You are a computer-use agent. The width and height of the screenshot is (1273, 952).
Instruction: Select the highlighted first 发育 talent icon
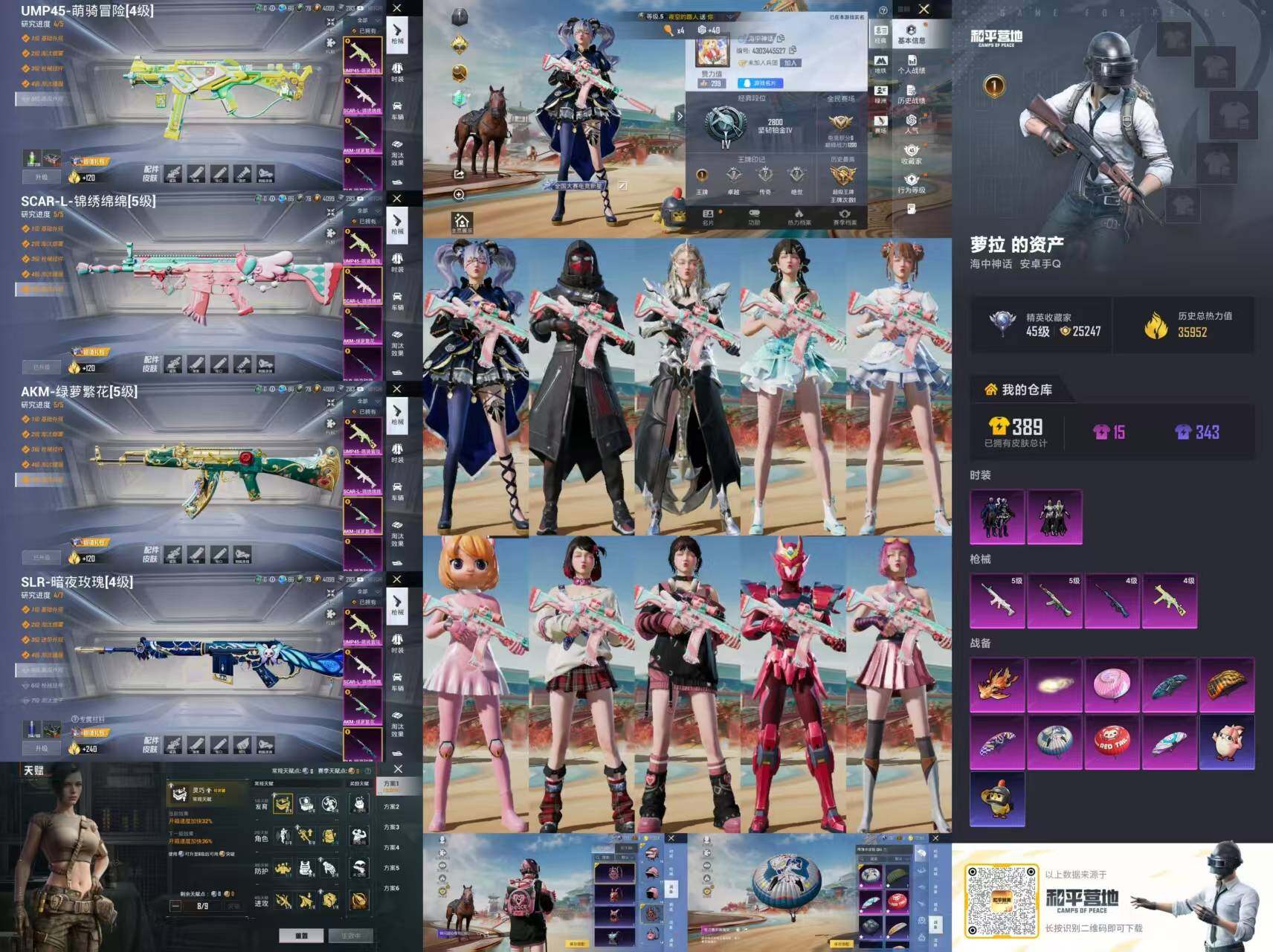click(x=283, y=803)
